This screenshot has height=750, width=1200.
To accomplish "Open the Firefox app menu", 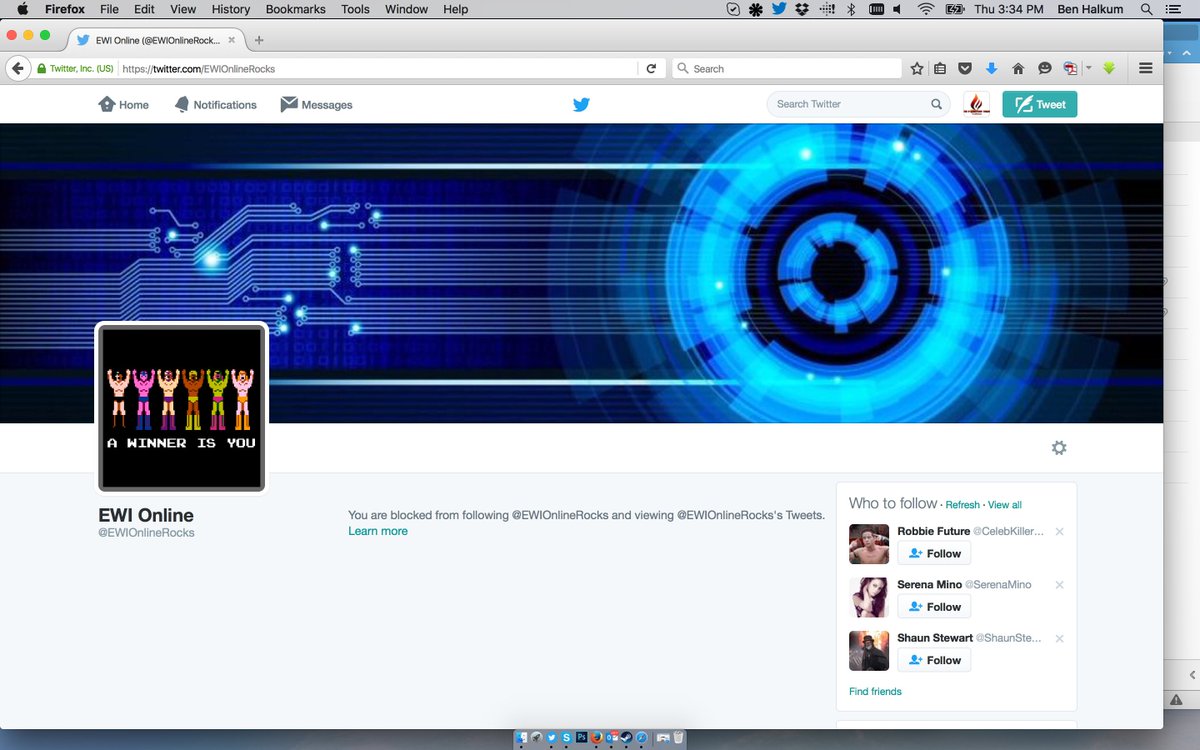I will (65, 9).
